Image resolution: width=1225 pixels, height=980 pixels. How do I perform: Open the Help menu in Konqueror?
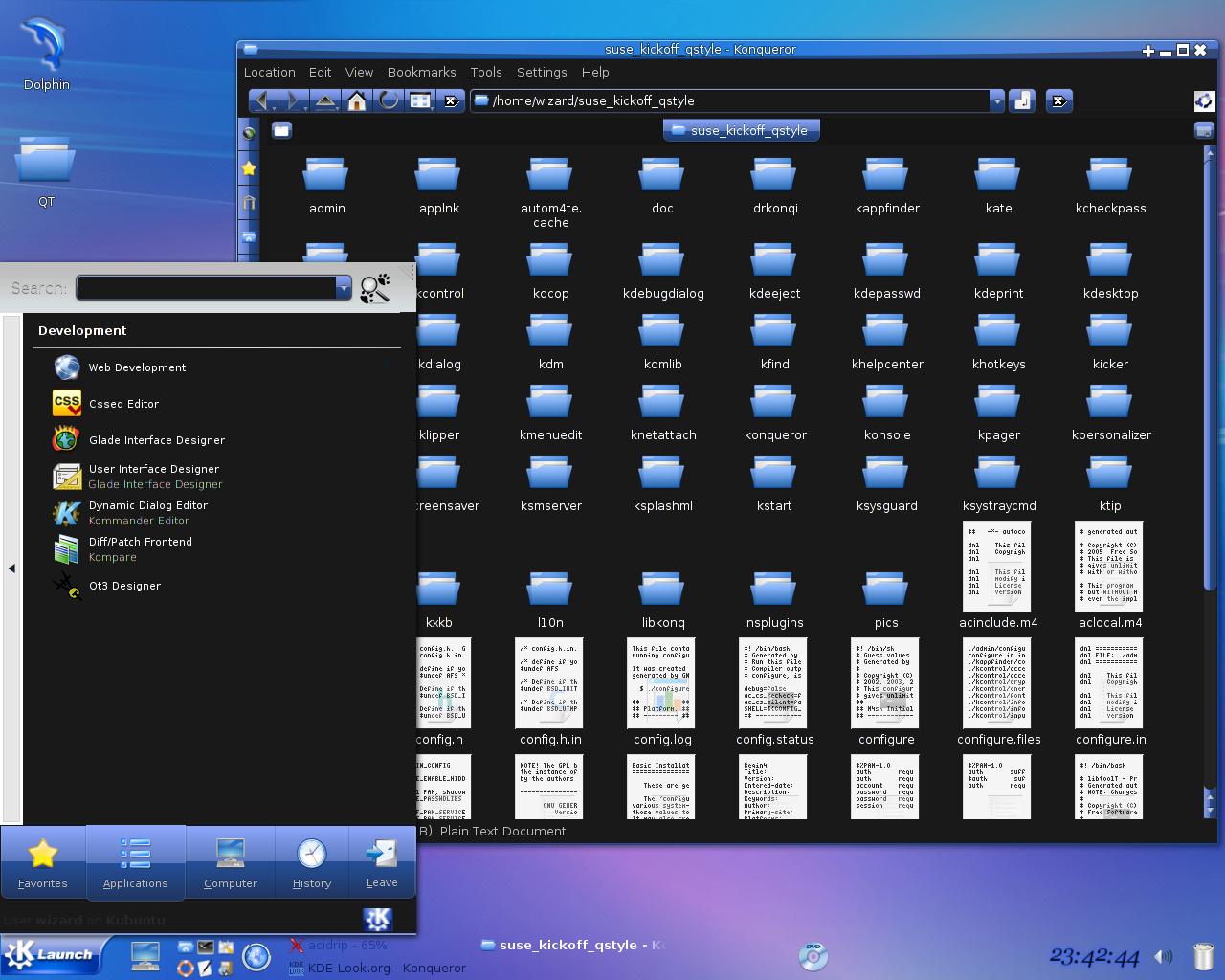tap(595, 72)
